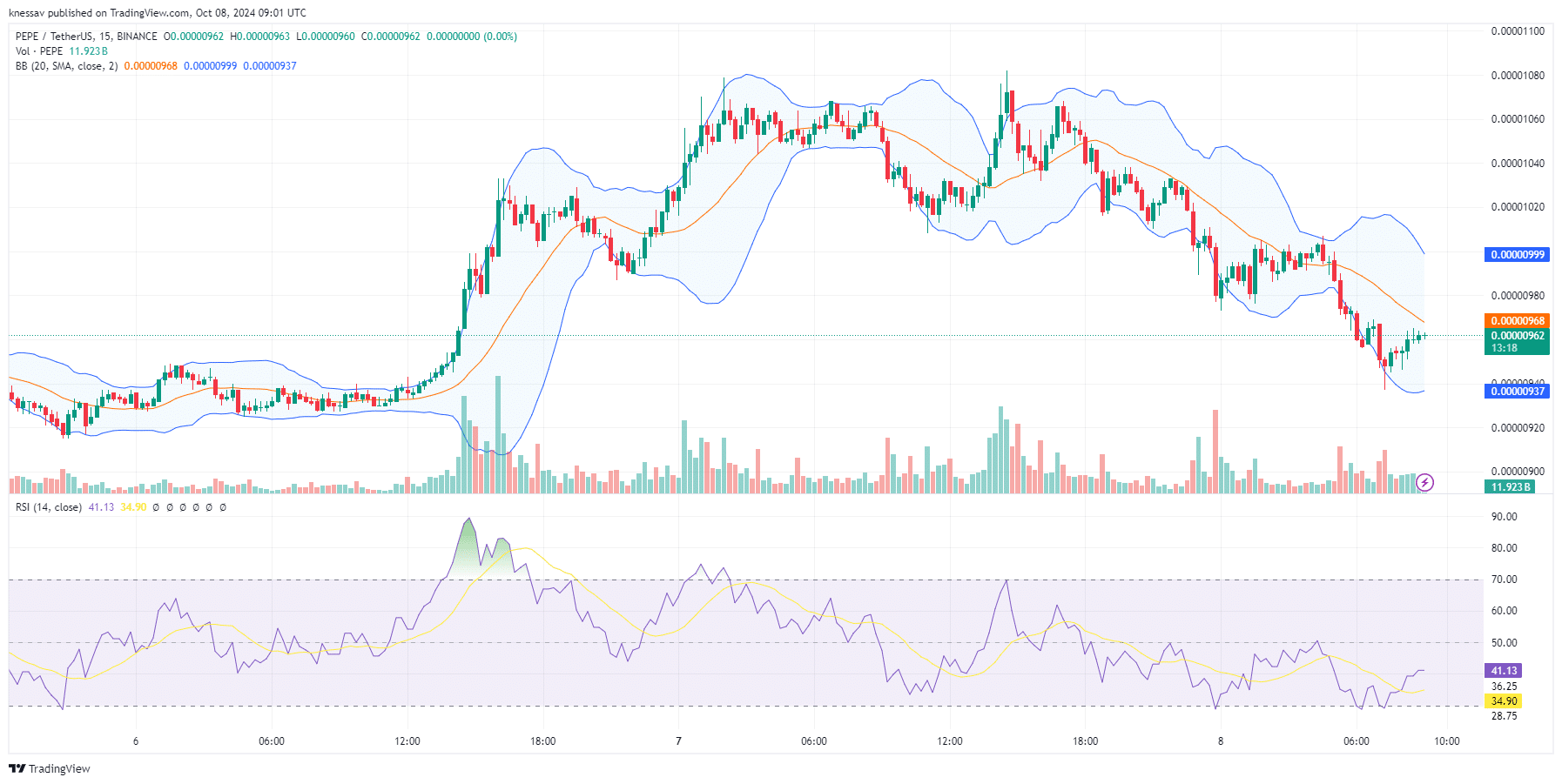This screenshot has height=784, width=1562.
Task: Click the yellow 34.90 RSI axis tag
Action: [x=1504, y=701]
